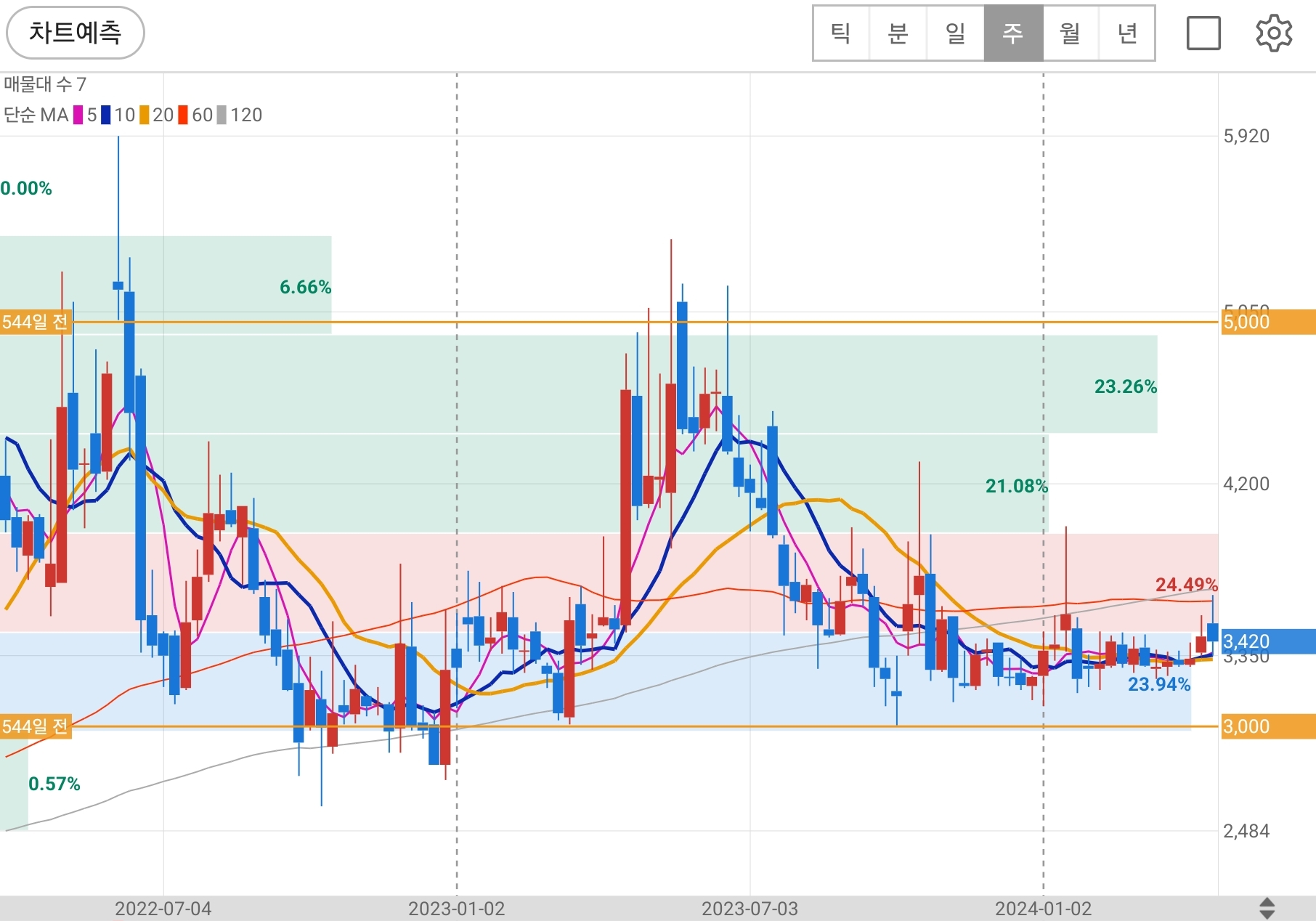Click the 2,484 price axis label
Viewport: 1316px width, 921px height.
[x=1246, y=831]
